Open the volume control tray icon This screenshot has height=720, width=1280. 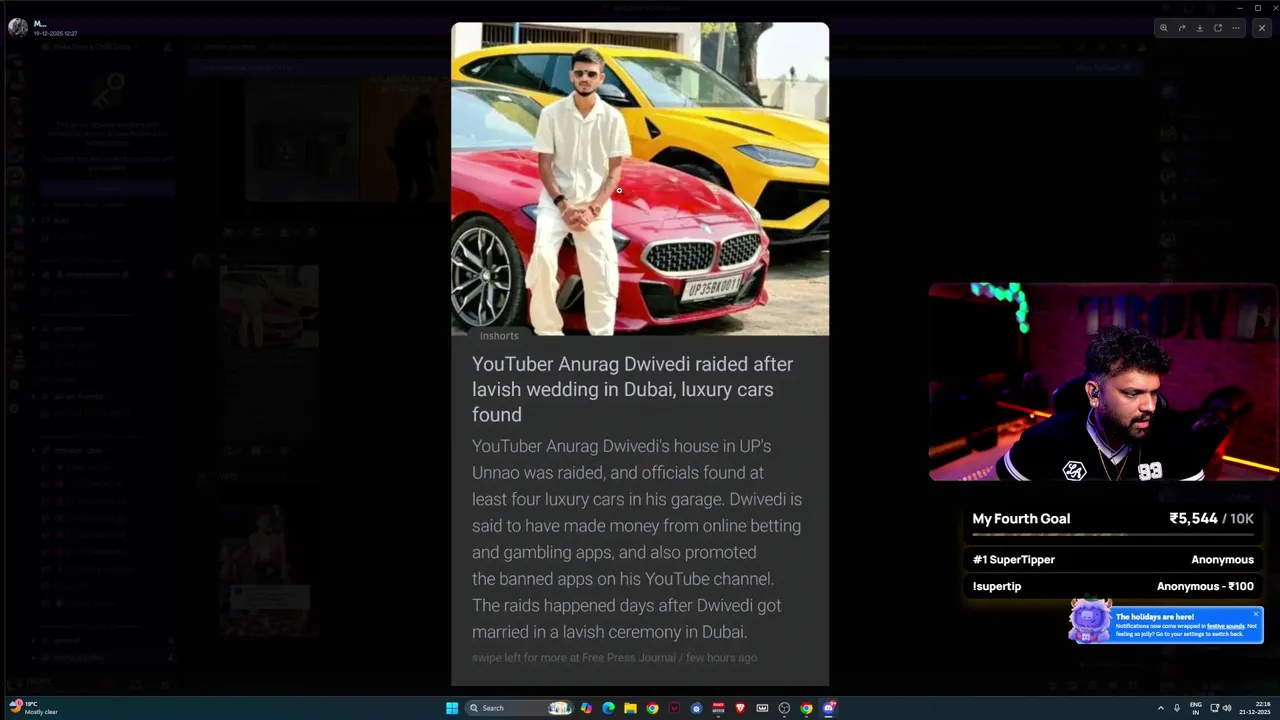[x=1227, y=708]
